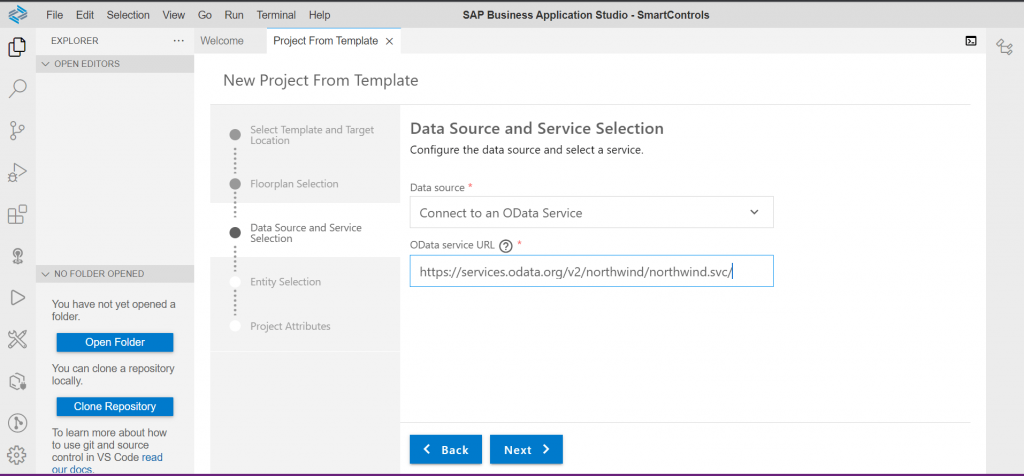
Task: Open the Explorer view icon
Action: [x=17, y=47]
